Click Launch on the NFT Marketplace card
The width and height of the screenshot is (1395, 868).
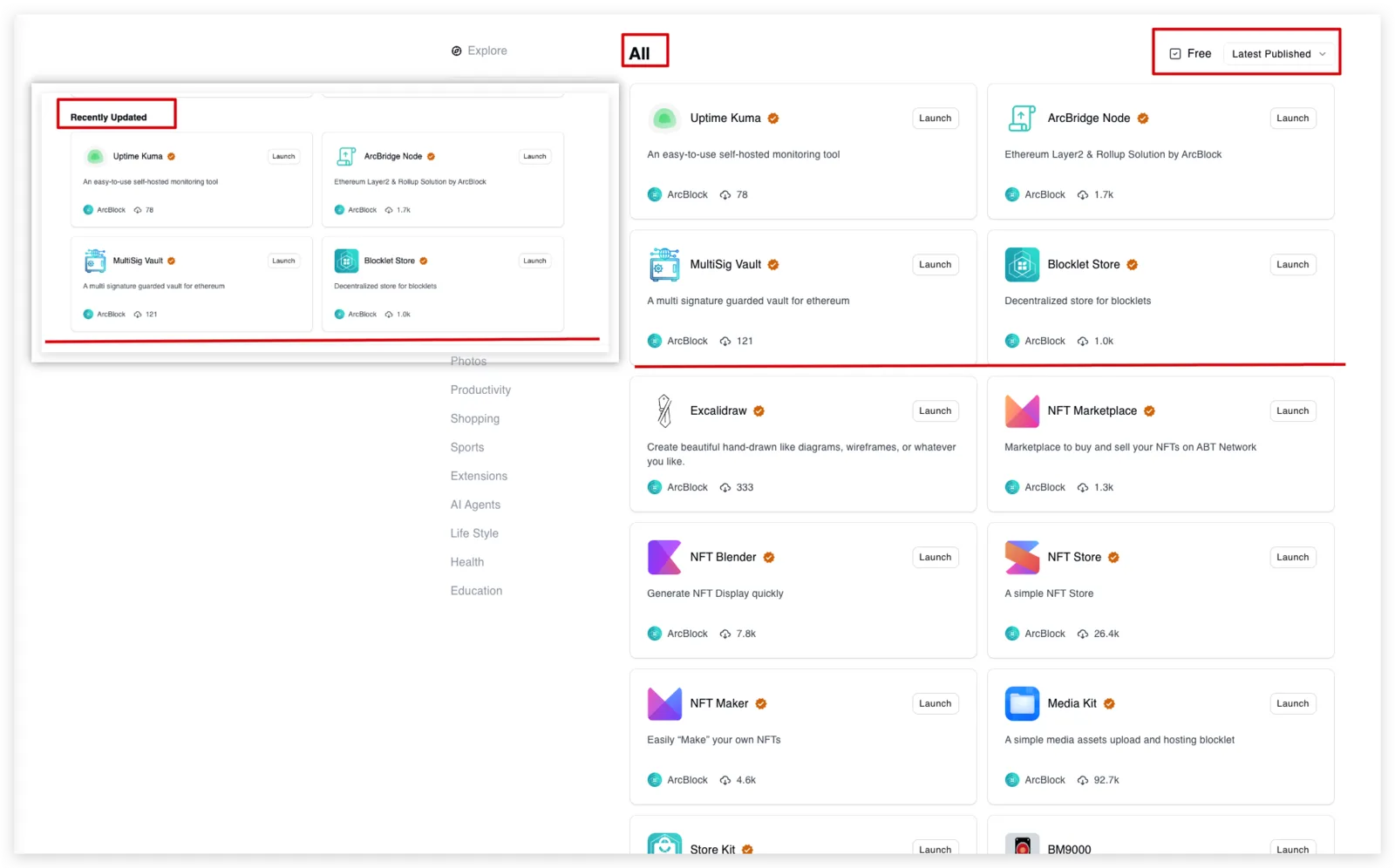click(x=1293, y=411)
